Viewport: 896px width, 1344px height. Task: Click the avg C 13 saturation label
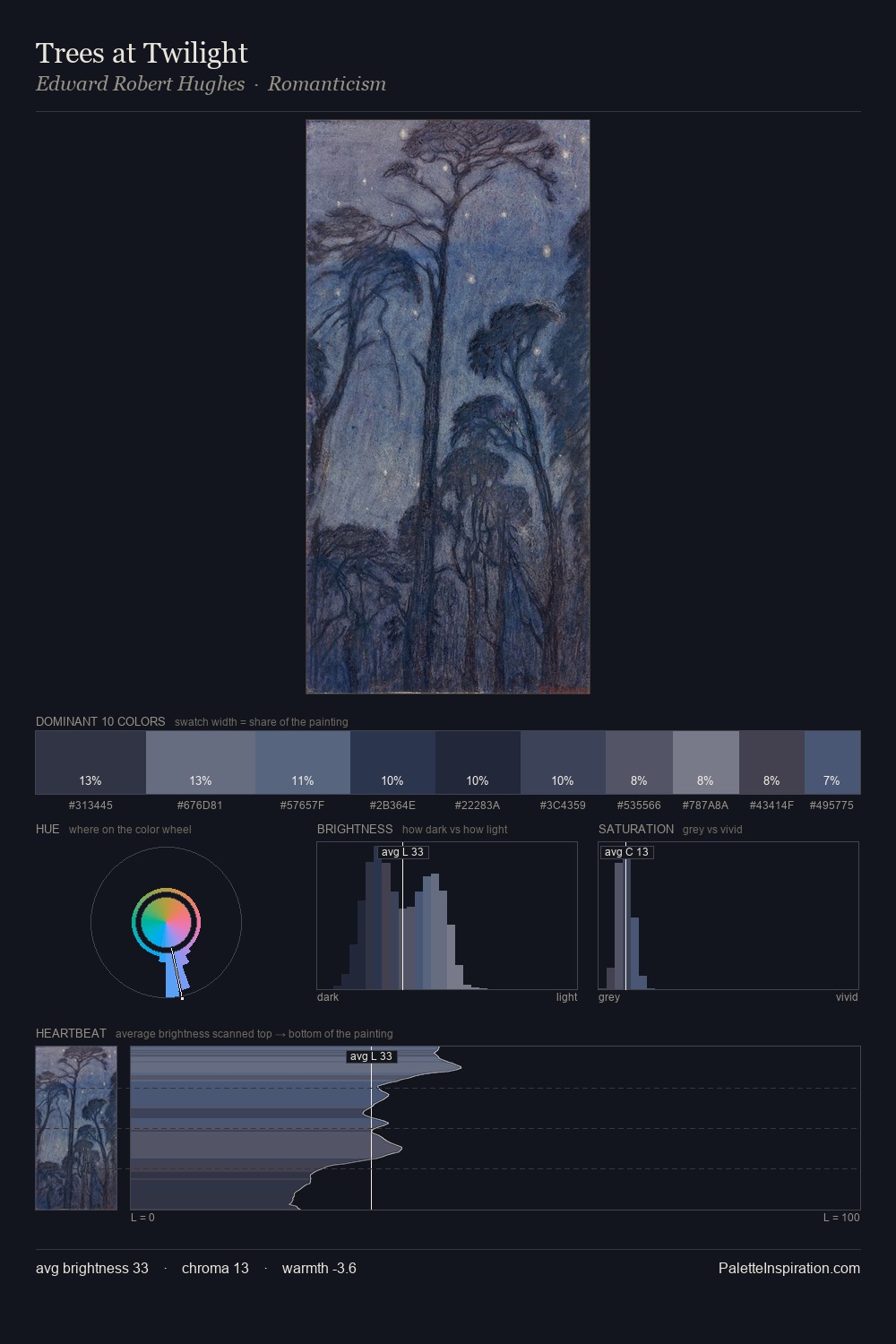(x=626, y=852)
